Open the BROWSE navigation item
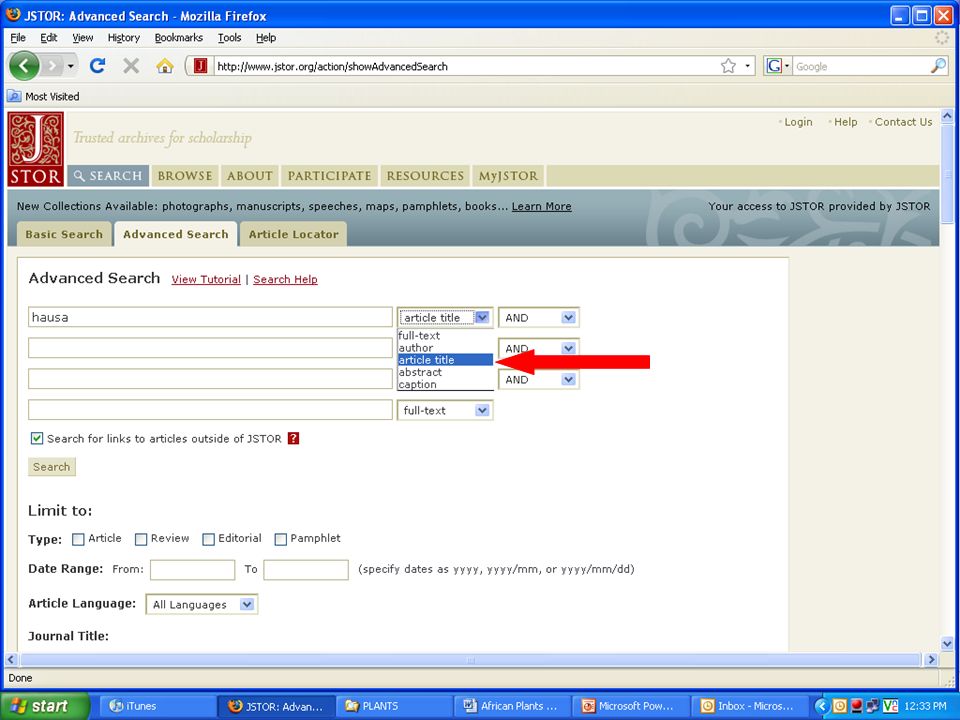The width and height of the screenshot is (960, 720). tap(185, 176)
